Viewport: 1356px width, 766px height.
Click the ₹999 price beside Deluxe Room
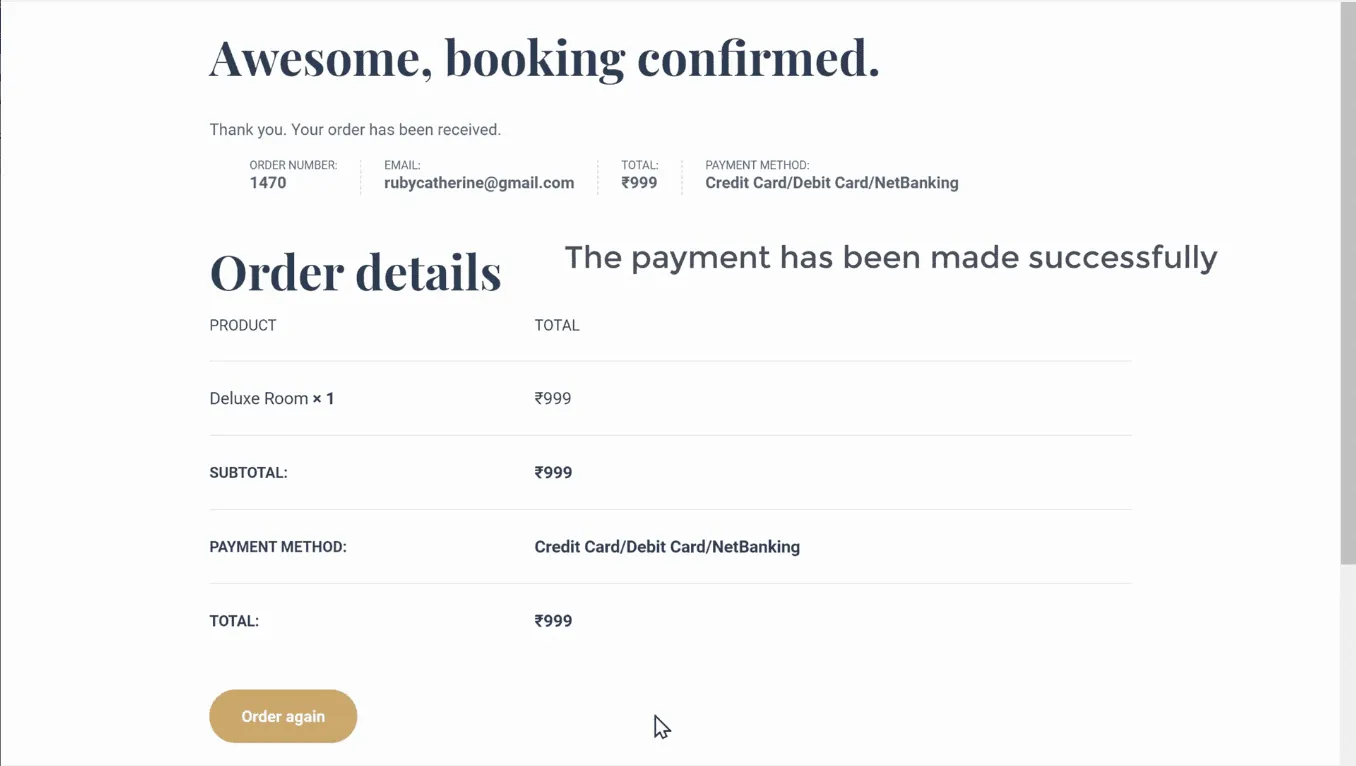(553, 398)
